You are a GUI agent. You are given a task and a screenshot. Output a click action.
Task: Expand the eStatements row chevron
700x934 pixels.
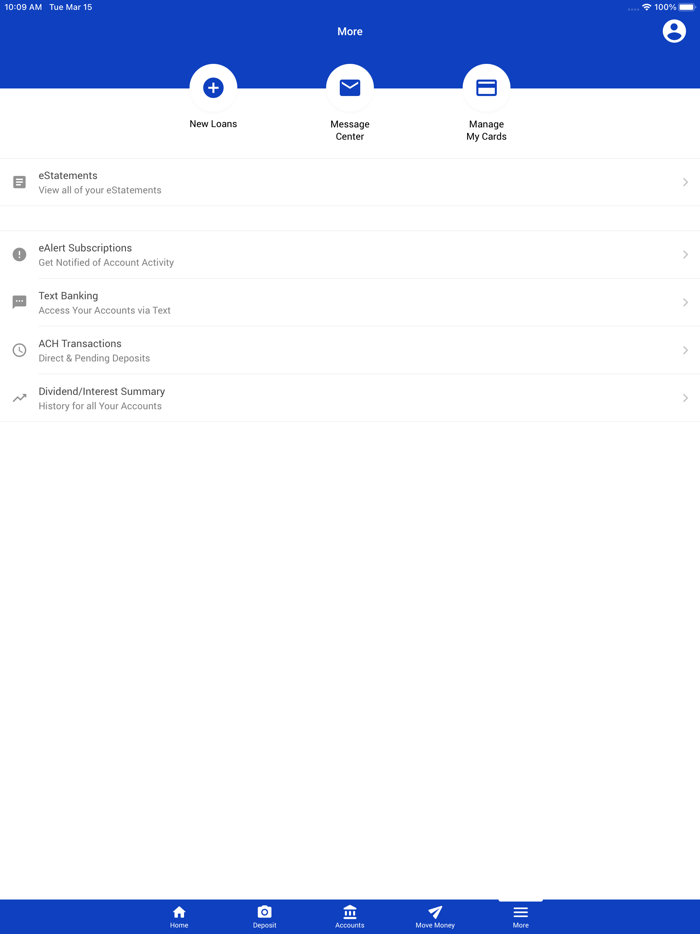click(685, 182)
